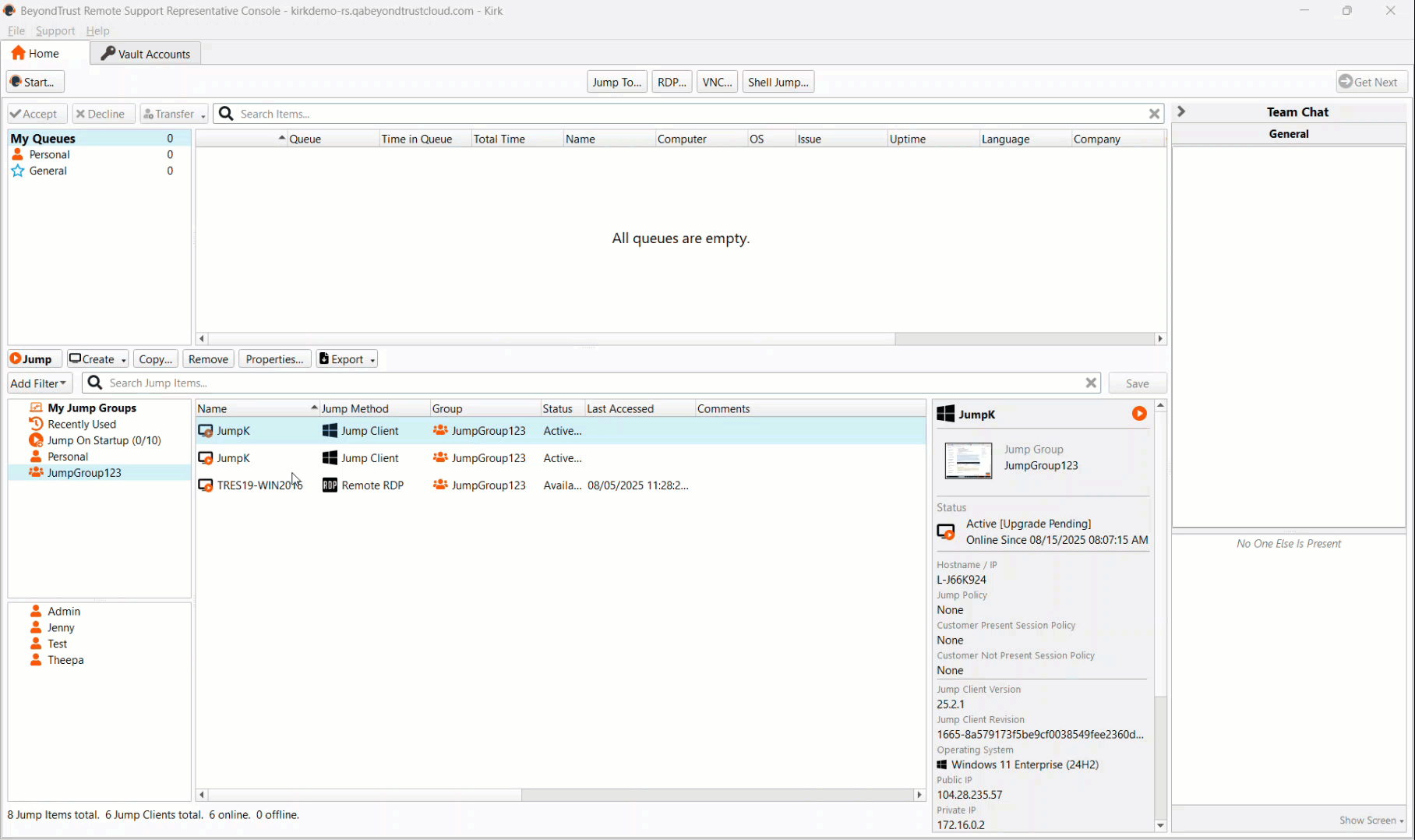Open the Support menu

55,30
